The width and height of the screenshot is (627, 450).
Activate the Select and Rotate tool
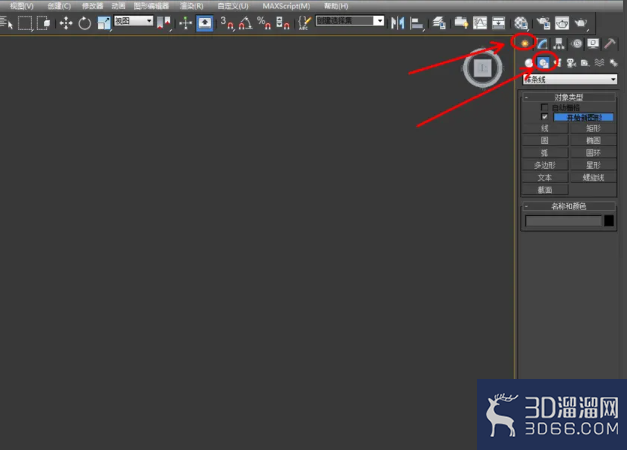84,23
